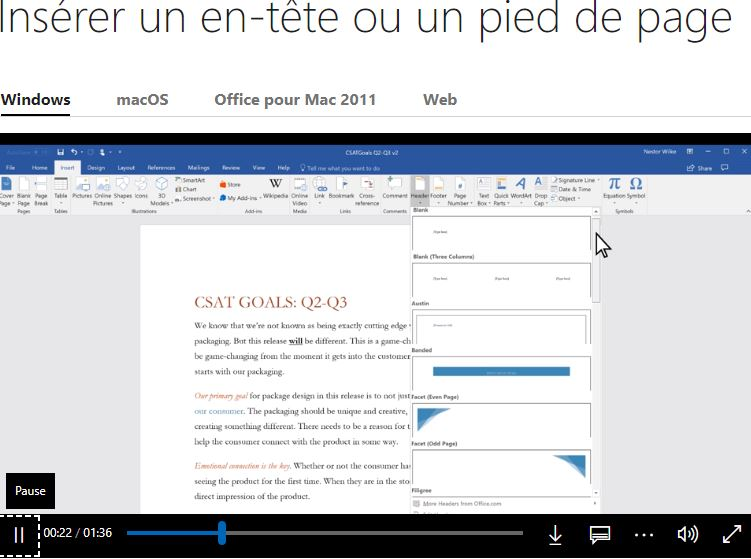This screenshot has width=751, height=559.
Task: Open the My Add-ins dropdown
Action: coord(239,198)
